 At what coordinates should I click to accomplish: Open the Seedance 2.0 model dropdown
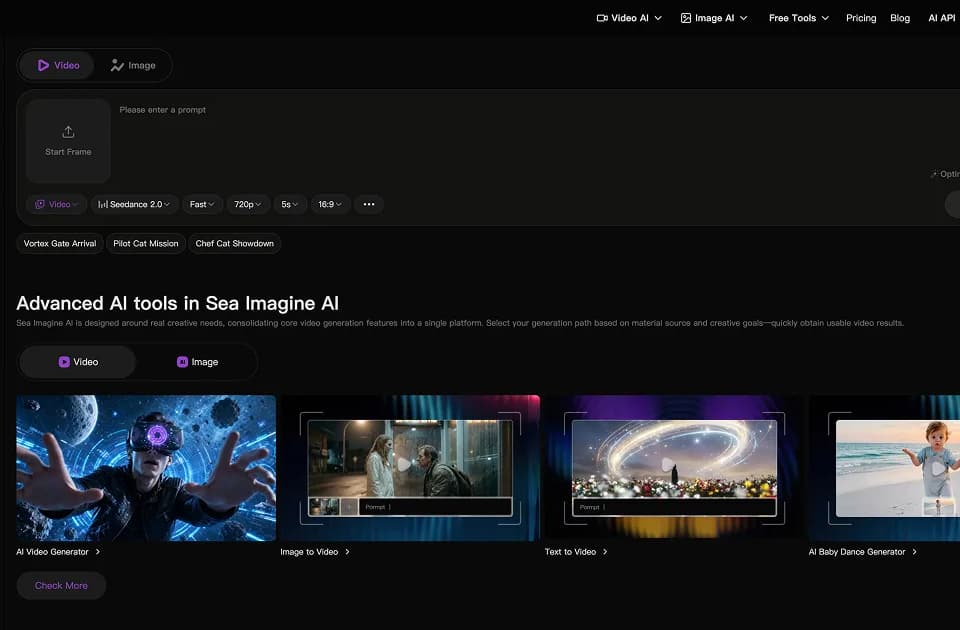pyautogui.click(x=134, y=204)
